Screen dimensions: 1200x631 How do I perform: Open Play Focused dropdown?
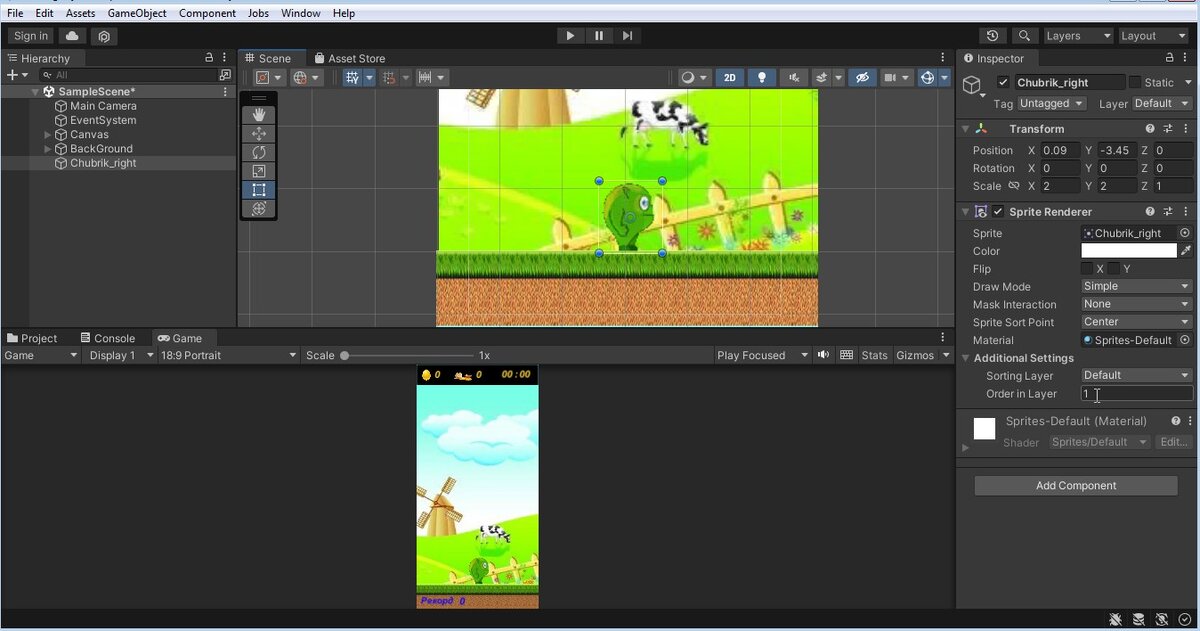pyautogui.click(x=762, y=355)
